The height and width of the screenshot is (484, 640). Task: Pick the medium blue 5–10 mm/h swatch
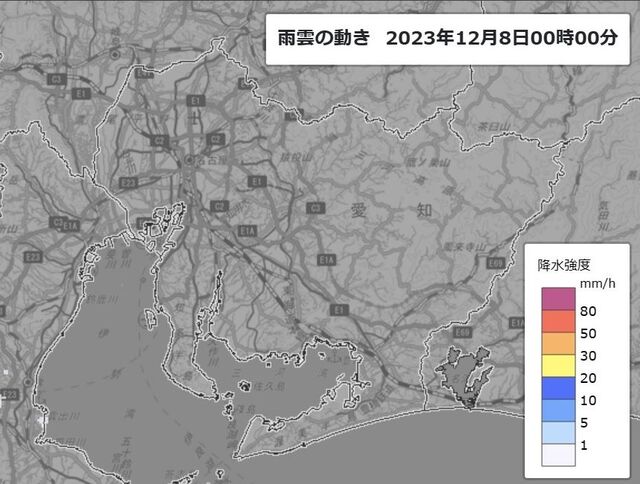coord(558,410)
